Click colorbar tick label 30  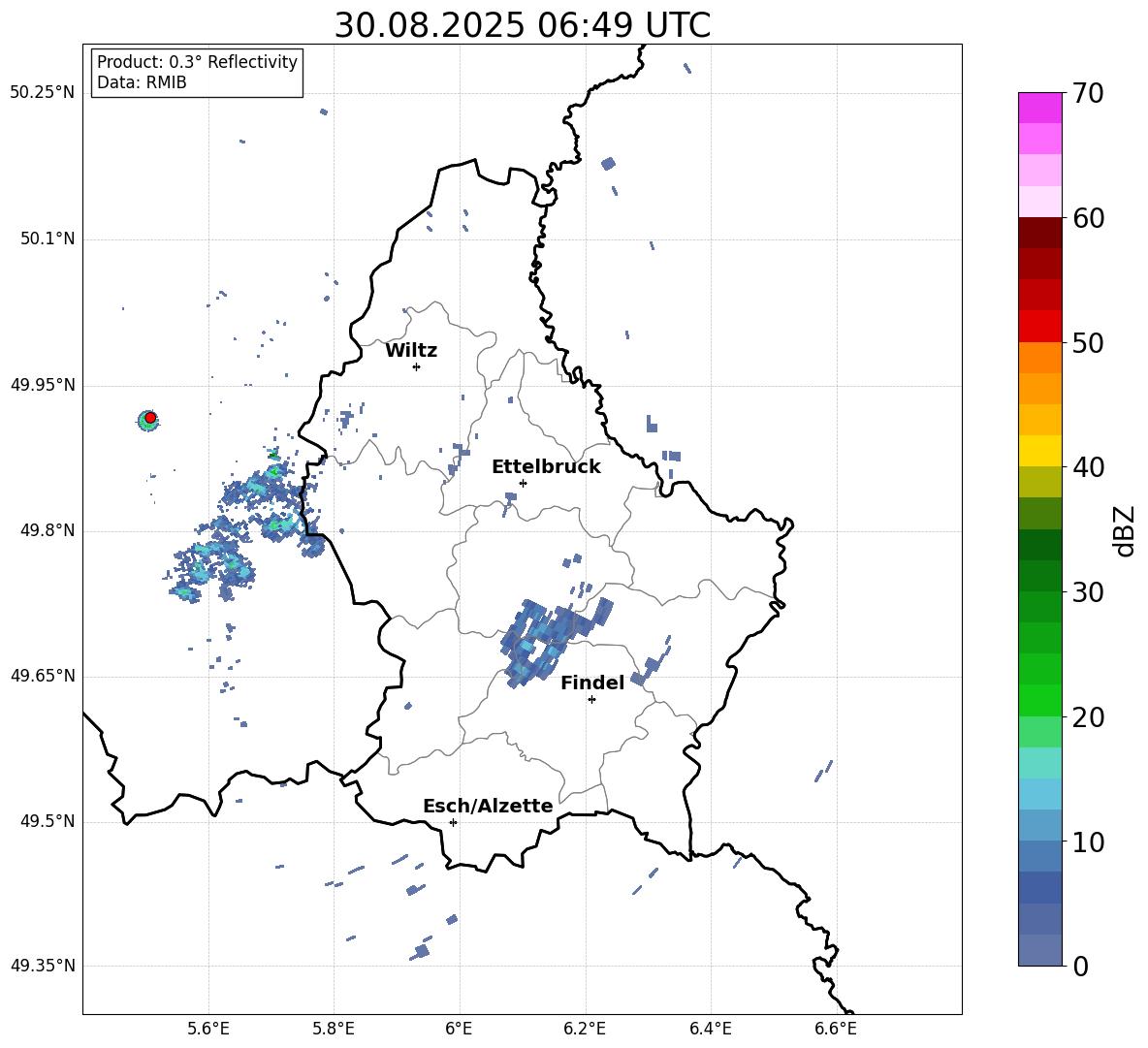point(1087,592)
